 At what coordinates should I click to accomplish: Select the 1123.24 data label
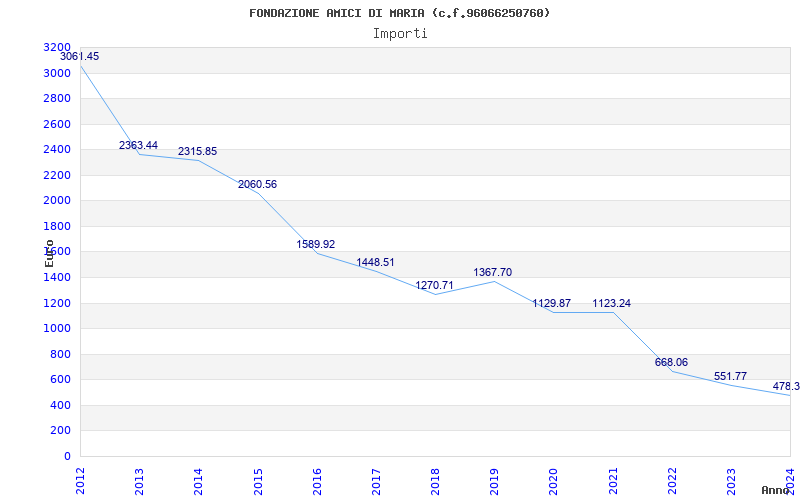[x=611, y=304]
